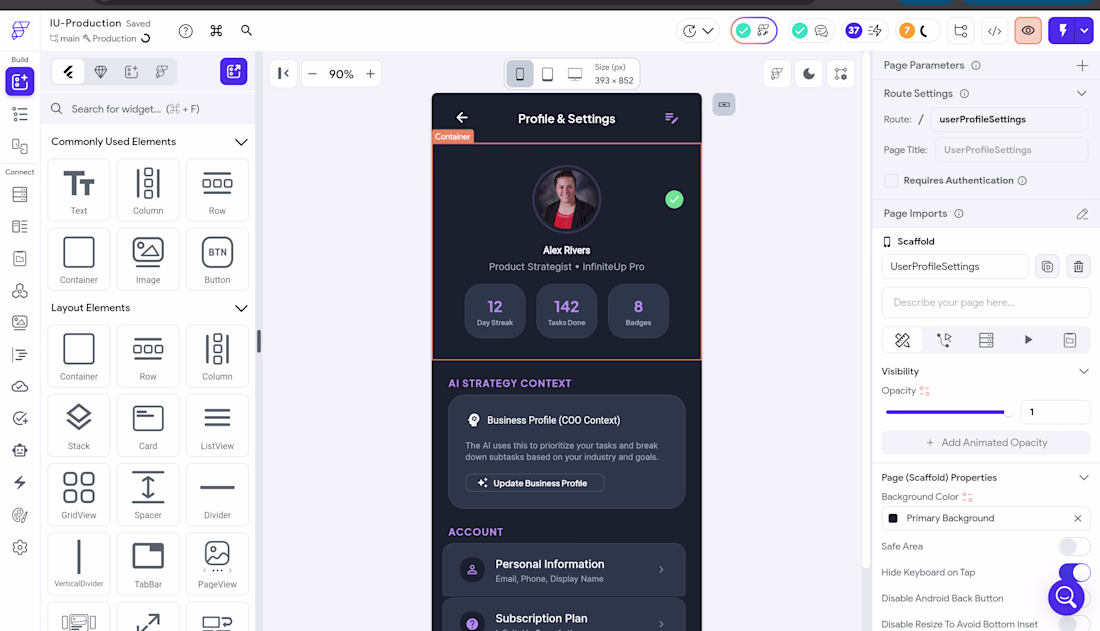Image resolution: width=1100 pixels, height=631 pixels.
Task: Toggle Hide Keyboard on Tap switch
Action: (x=1073, y=572)
